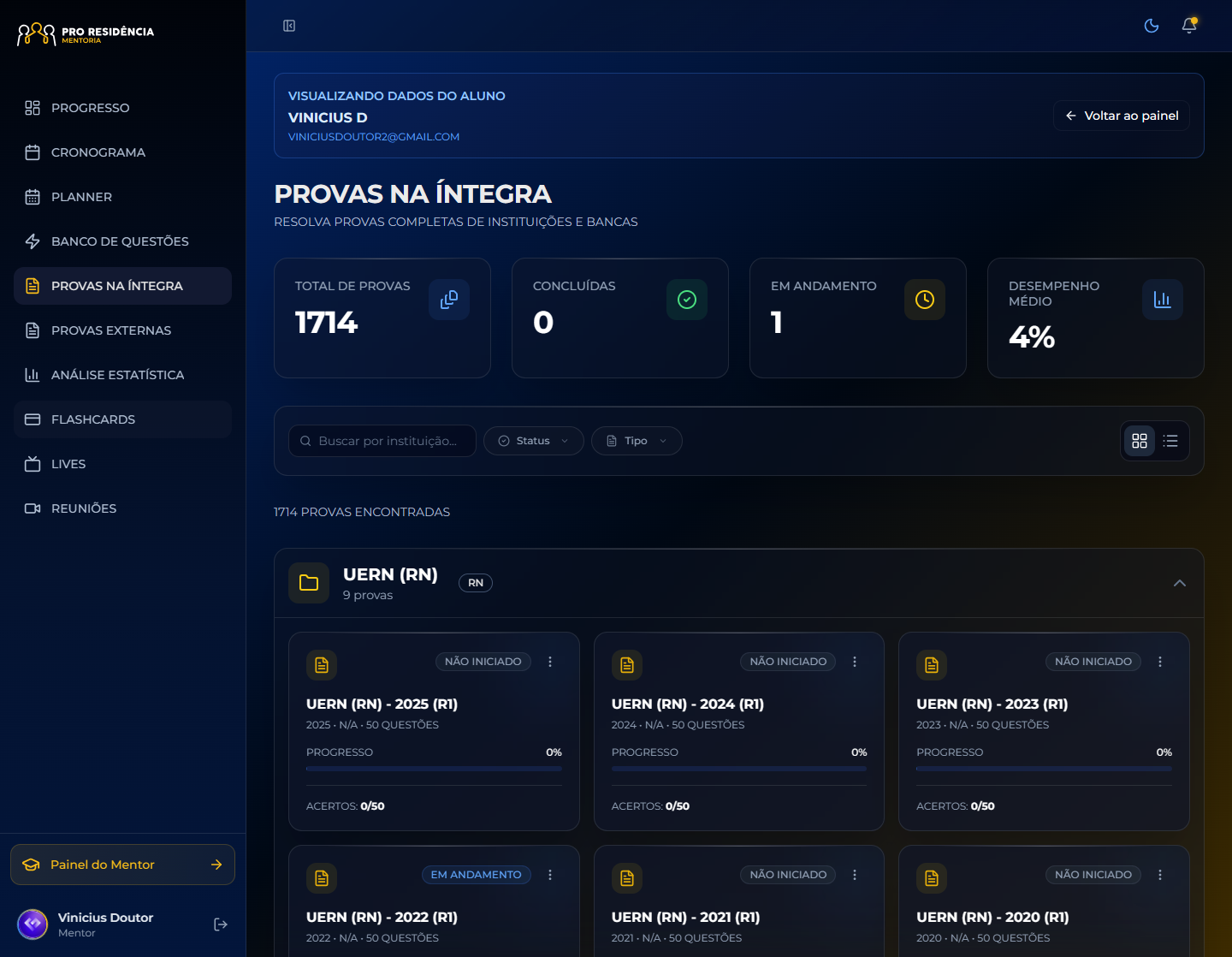Screen dimensions: 1232x957
Task: Click the '1714 provas encontradas' text
Action: click(362, 512)
